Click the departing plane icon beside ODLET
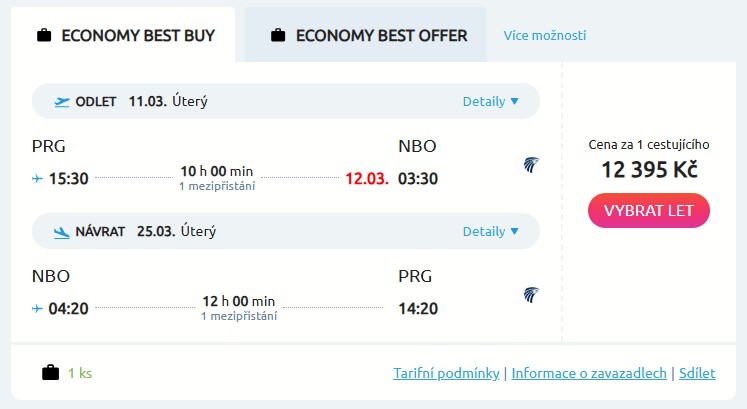This screenshot has height=409, width=747. click(62, 101)
